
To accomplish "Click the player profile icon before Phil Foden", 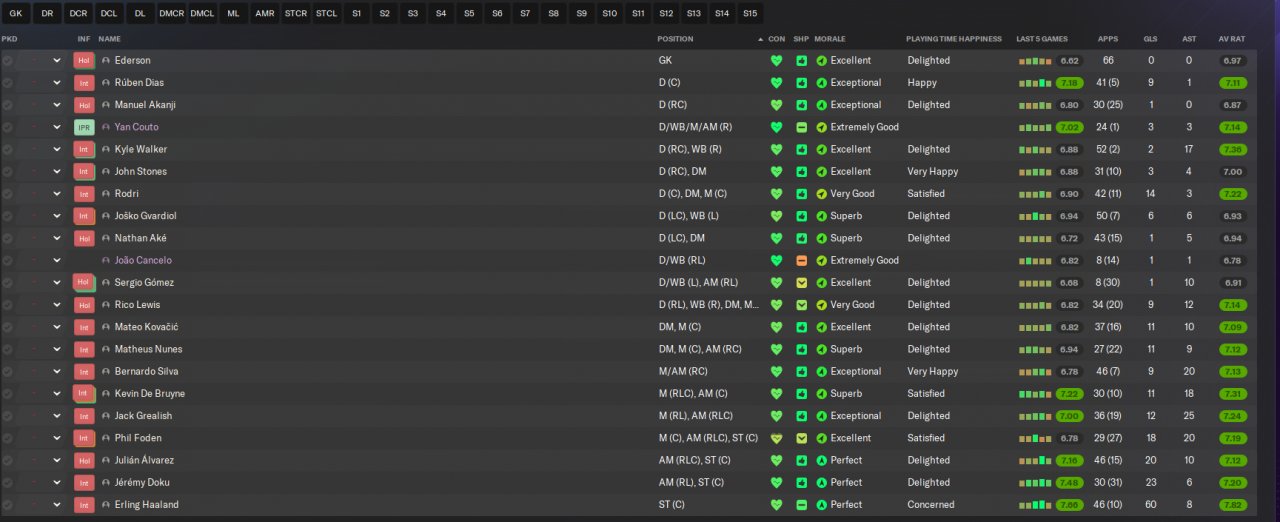I will click(x=106, y=438).
